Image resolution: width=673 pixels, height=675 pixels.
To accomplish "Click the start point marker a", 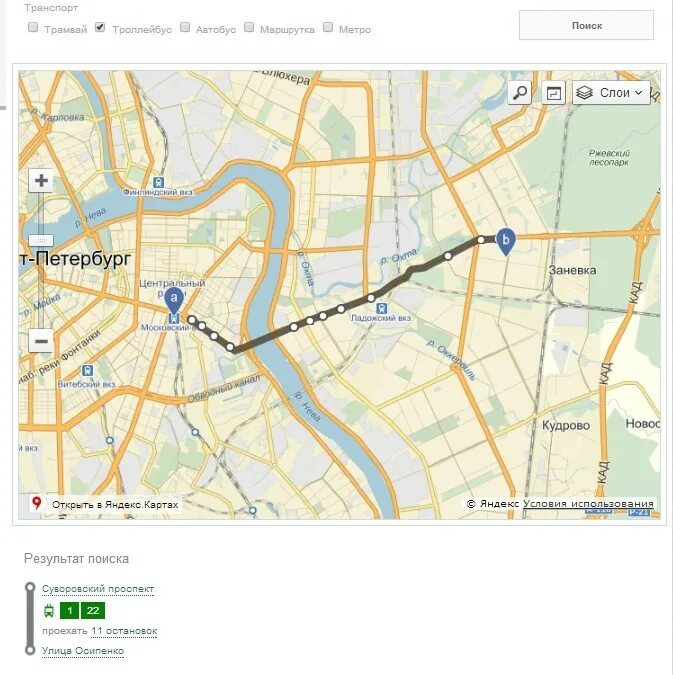I will click(174, 300).
